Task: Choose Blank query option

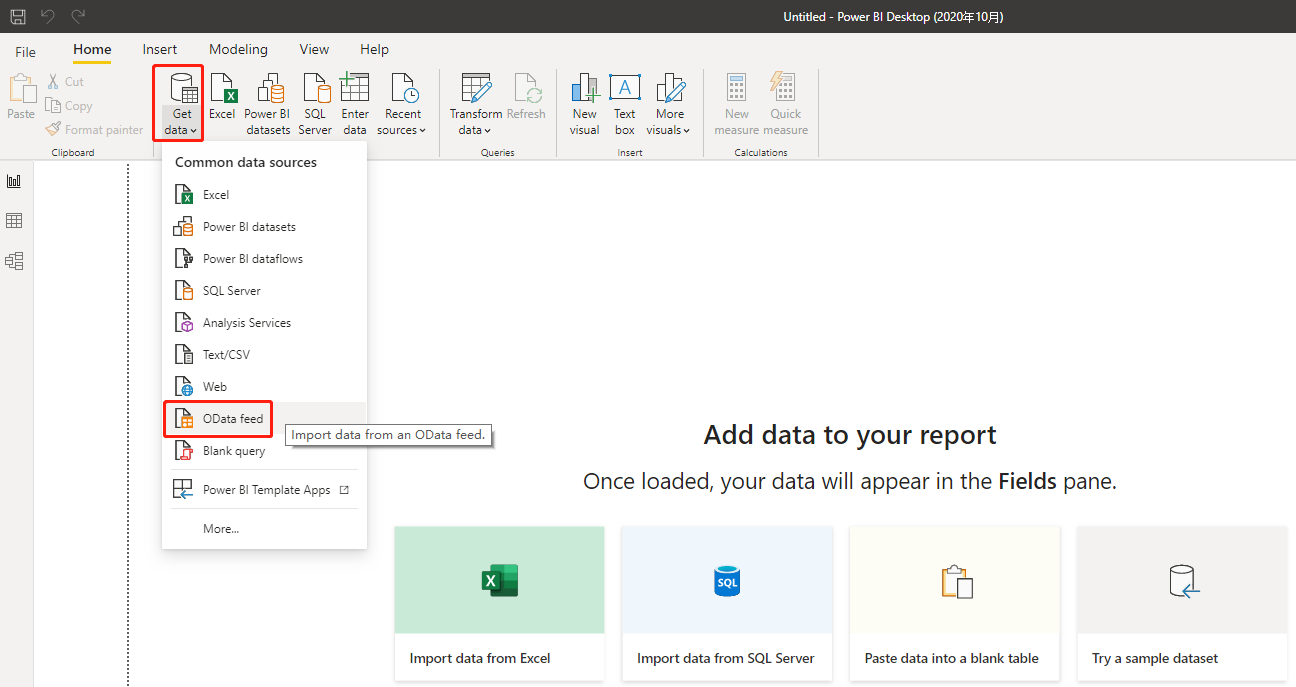Action: point(265,451)
